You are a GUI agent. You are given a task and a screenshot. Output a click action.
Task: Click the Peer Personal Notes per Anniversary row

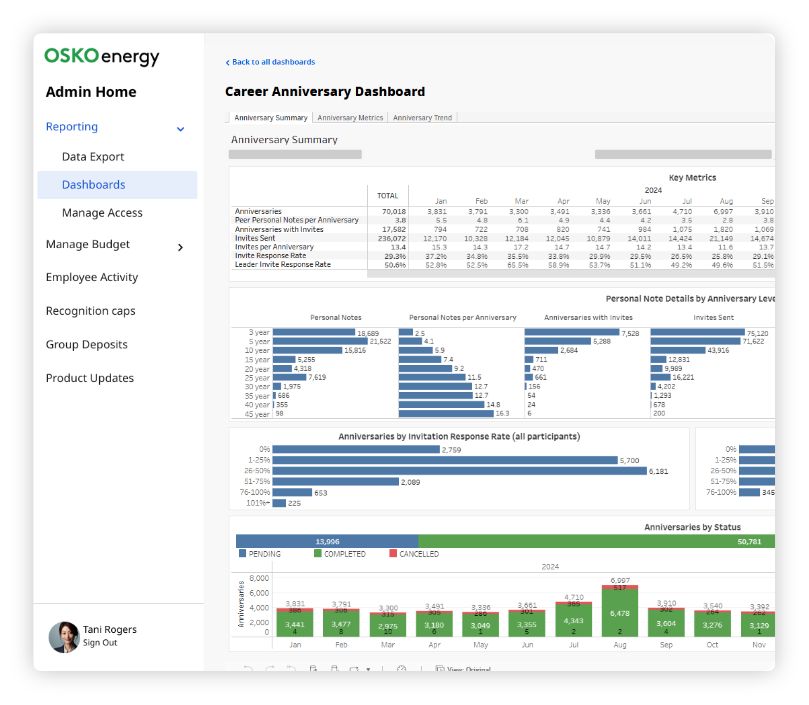pyautogui.click(x=297, y=220)
